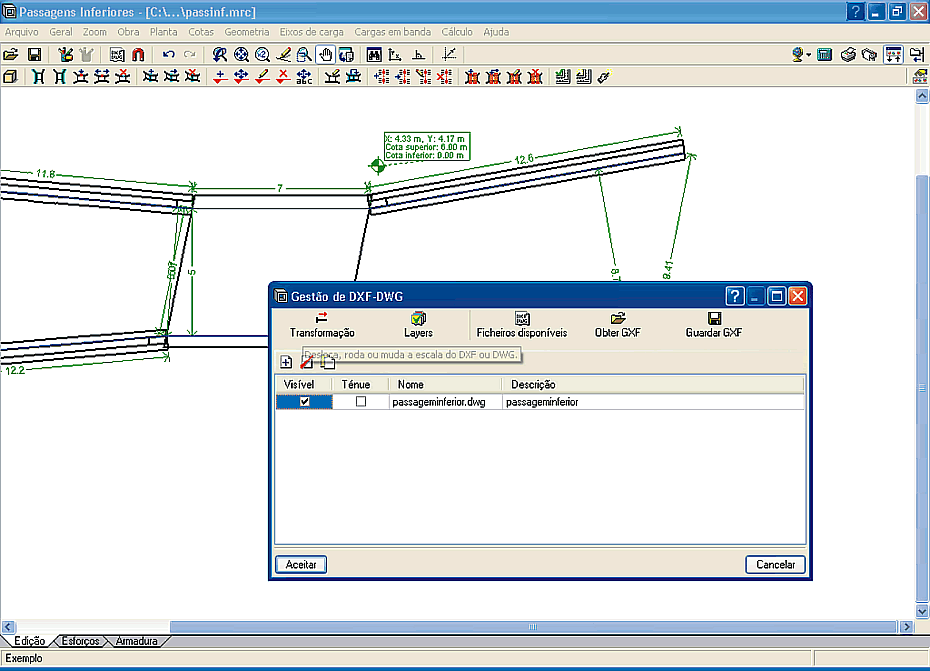The width and height of the screenshot is (930, 671).
Task: Click the Guardar GXF icon
Action: (x=713, y=319)
